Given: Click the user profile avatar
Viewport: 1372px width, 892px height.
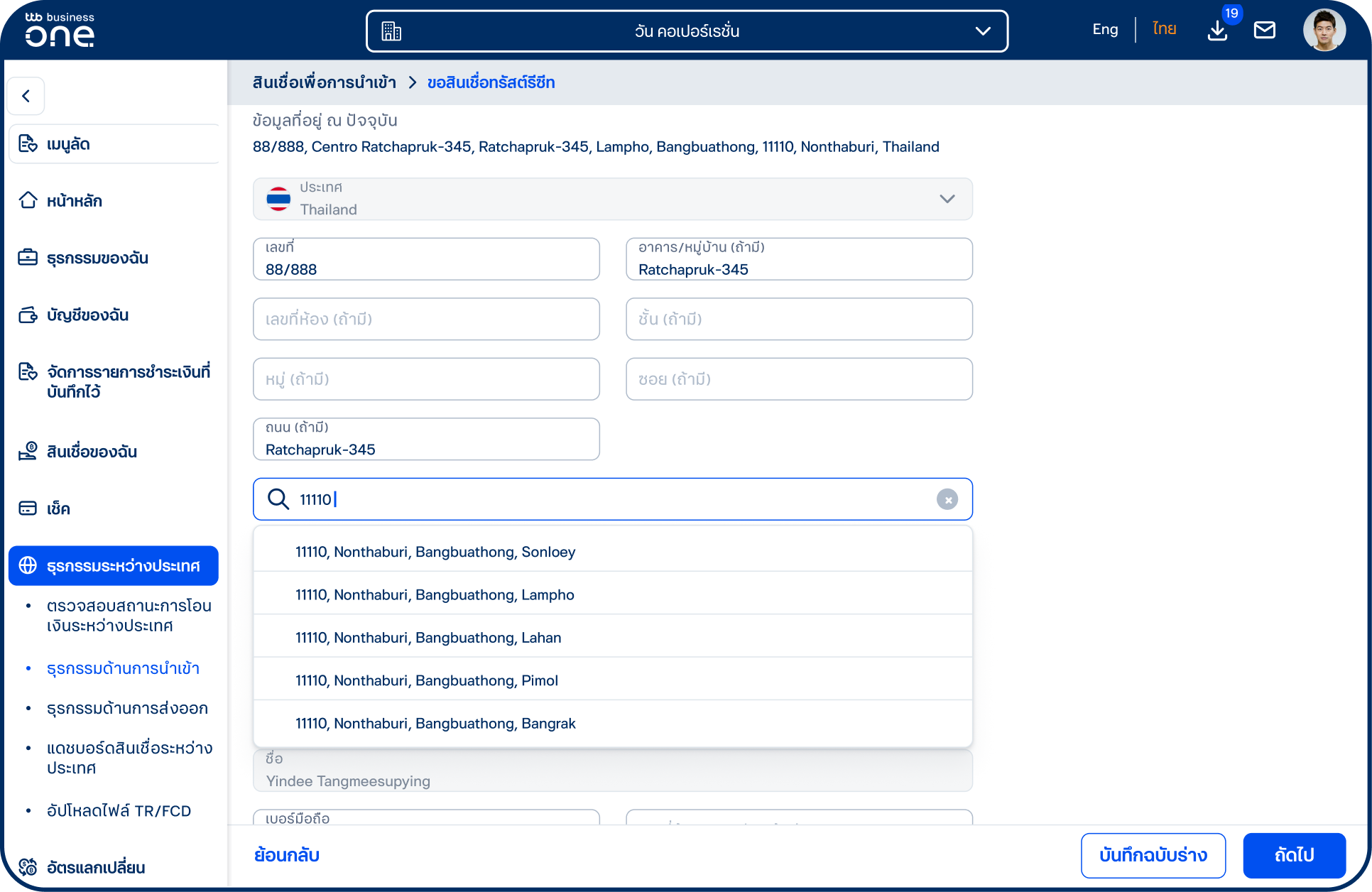Looking at the screenshot, I should 1324,30.
